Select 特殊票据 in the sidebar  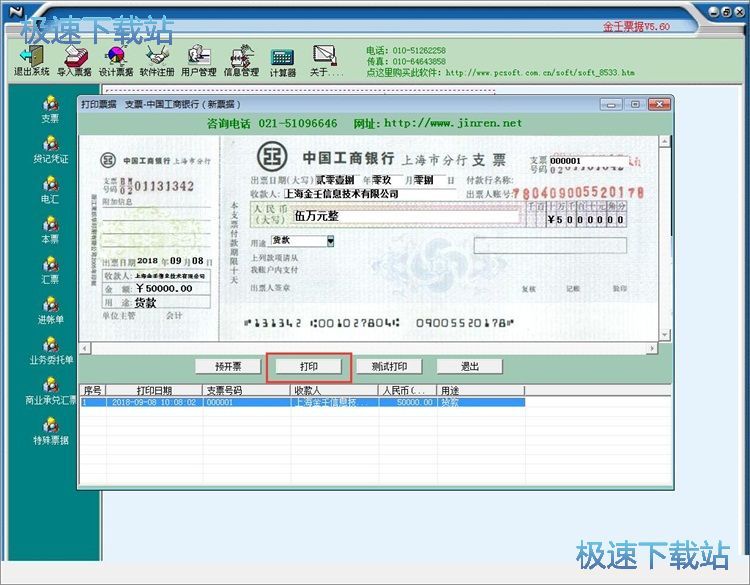tap(50, 431)
